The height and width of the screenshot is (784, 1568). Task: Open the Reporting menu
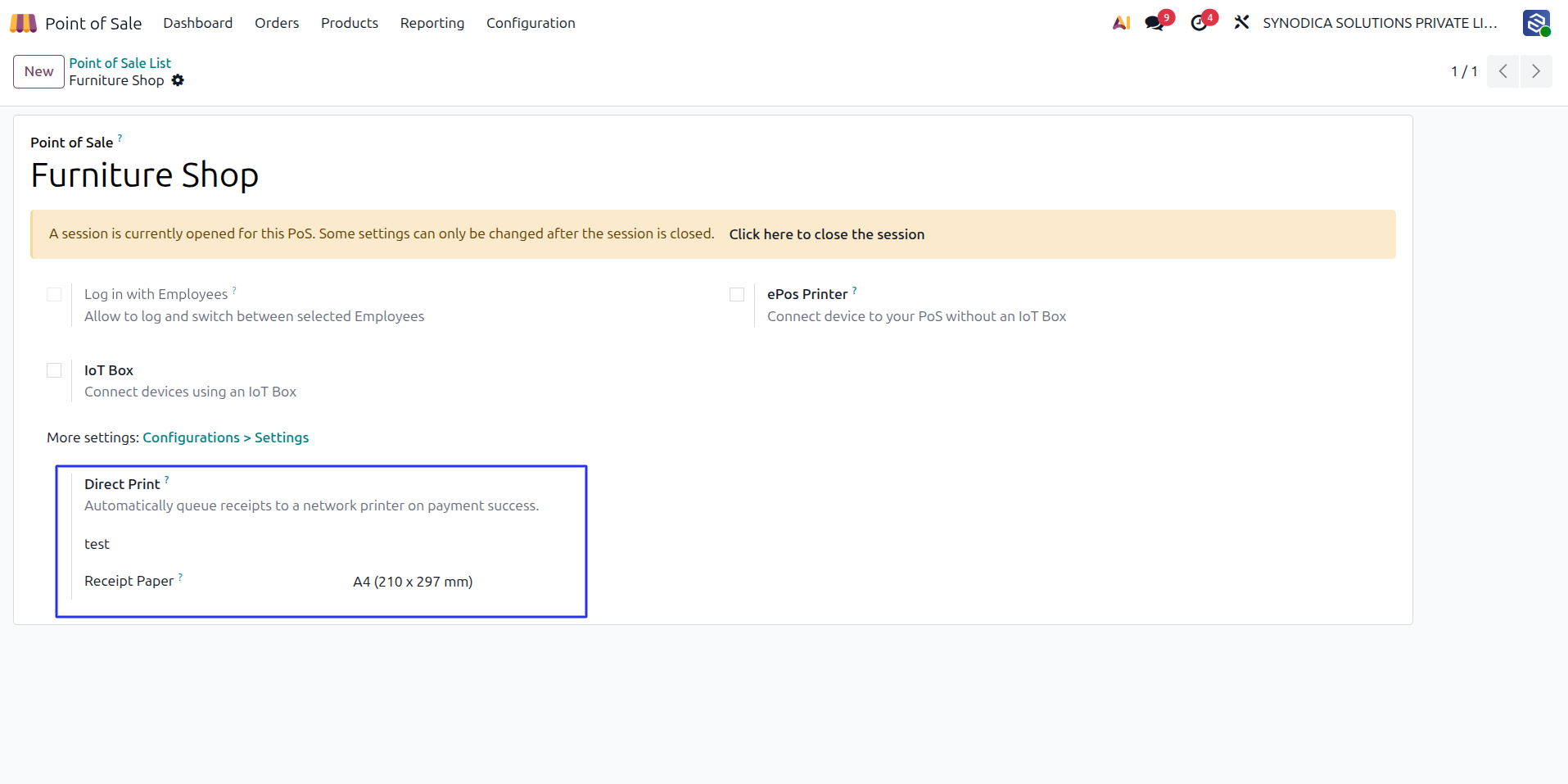(432, 23)
